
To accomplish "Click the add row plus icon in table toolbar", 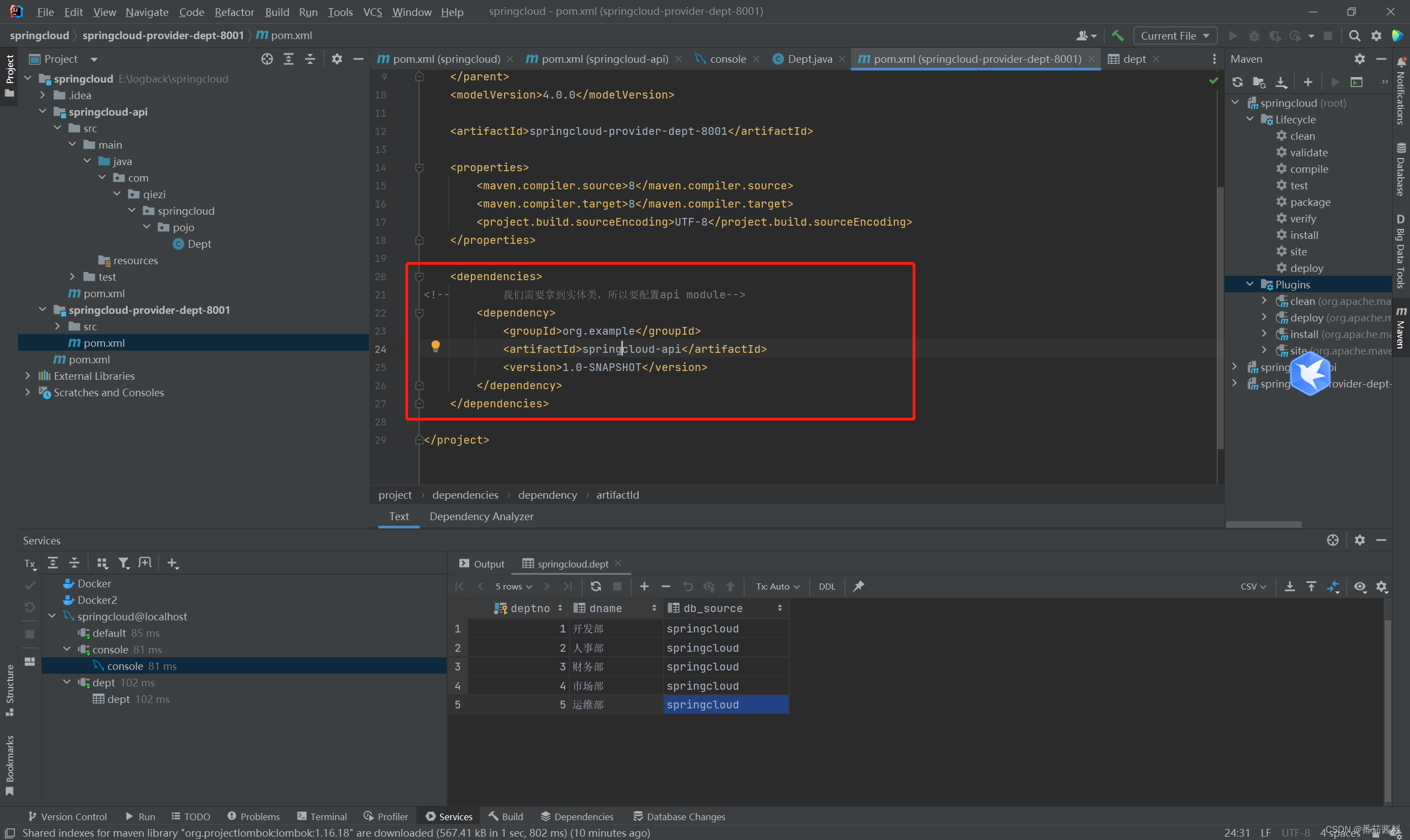I will coord(644,586).
